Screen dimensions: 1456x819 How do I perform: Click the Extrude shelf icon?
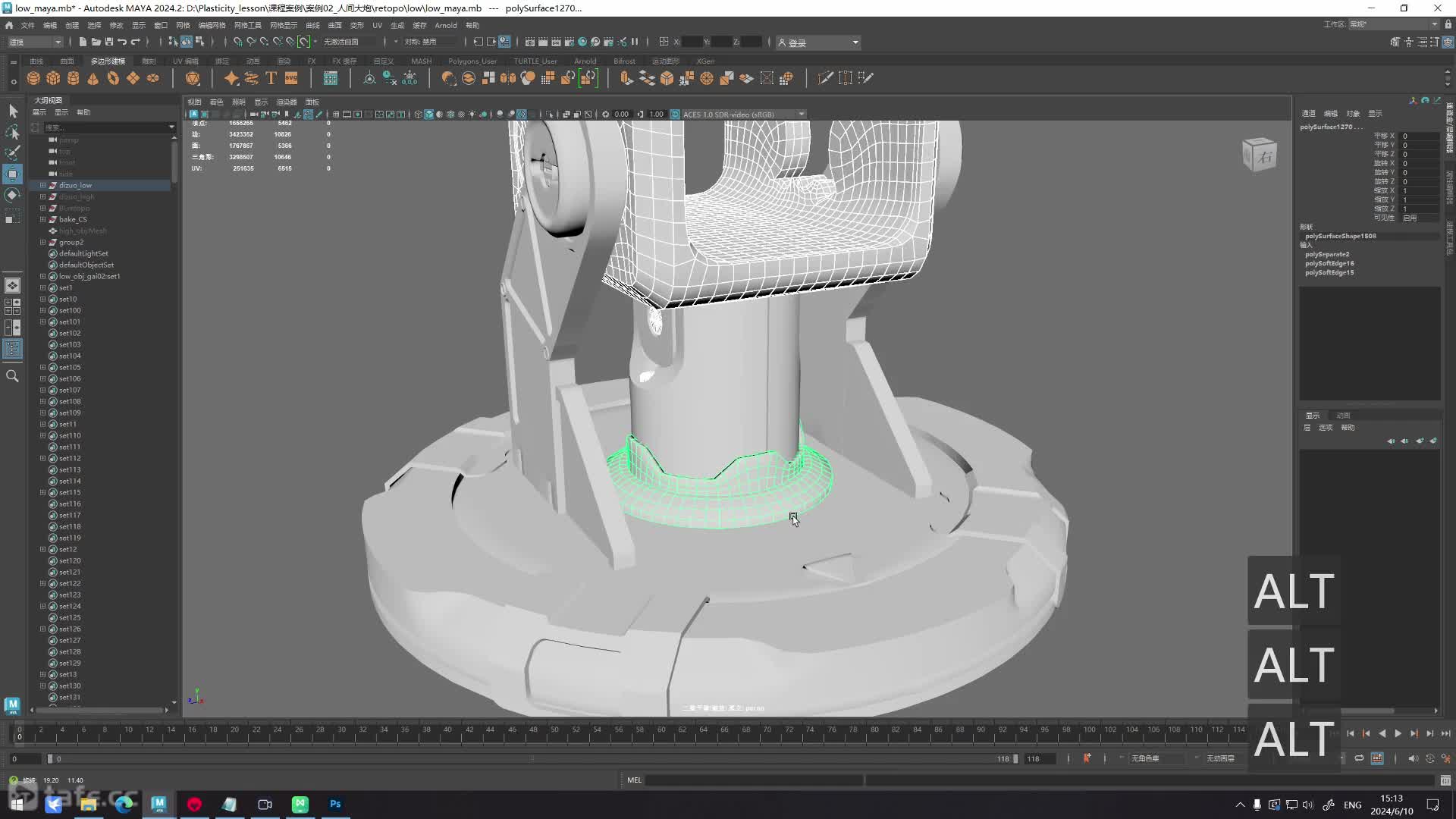pos(626,78)
